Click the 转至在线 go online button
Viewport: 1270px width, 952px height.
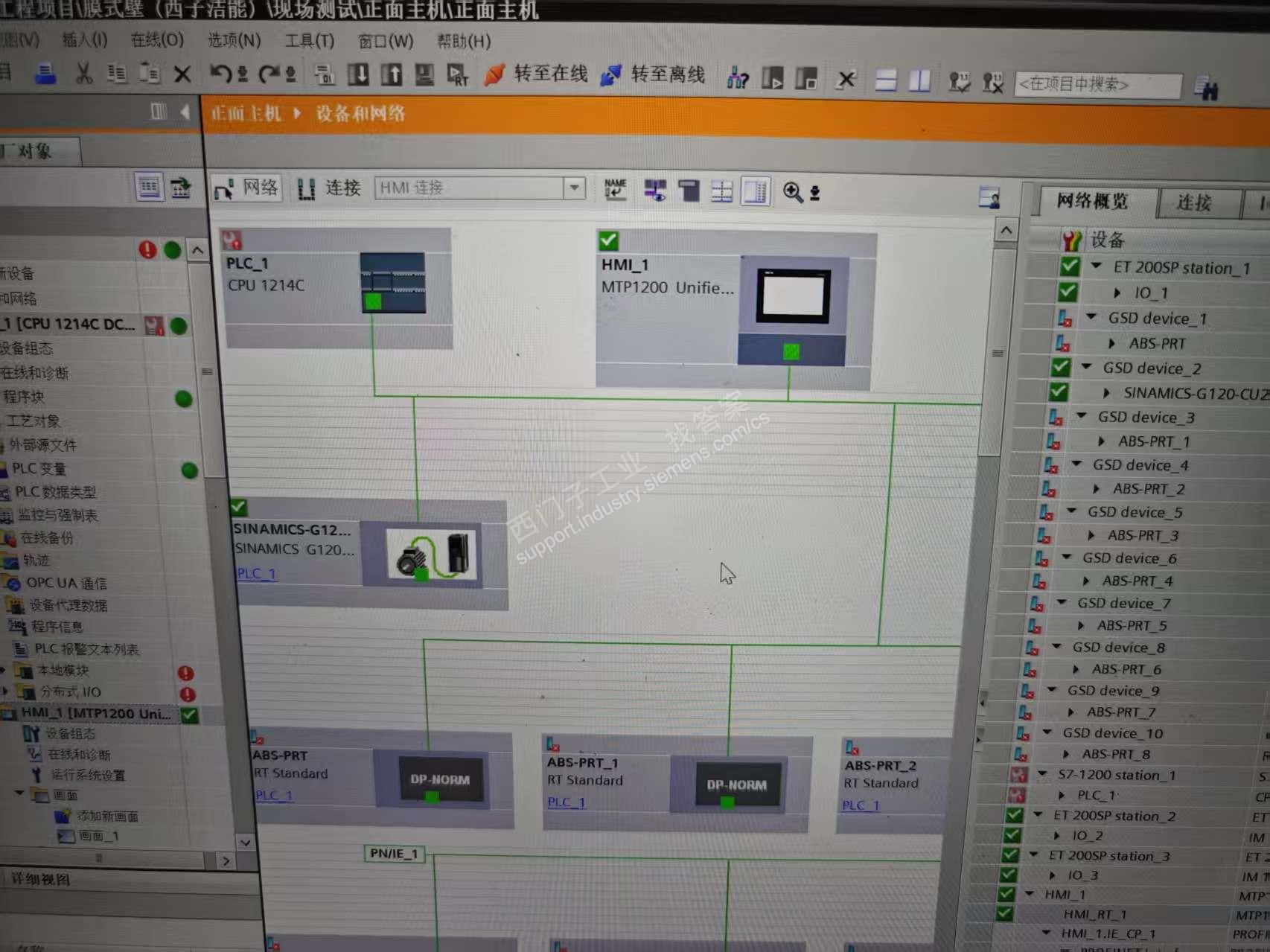(536, 74)
